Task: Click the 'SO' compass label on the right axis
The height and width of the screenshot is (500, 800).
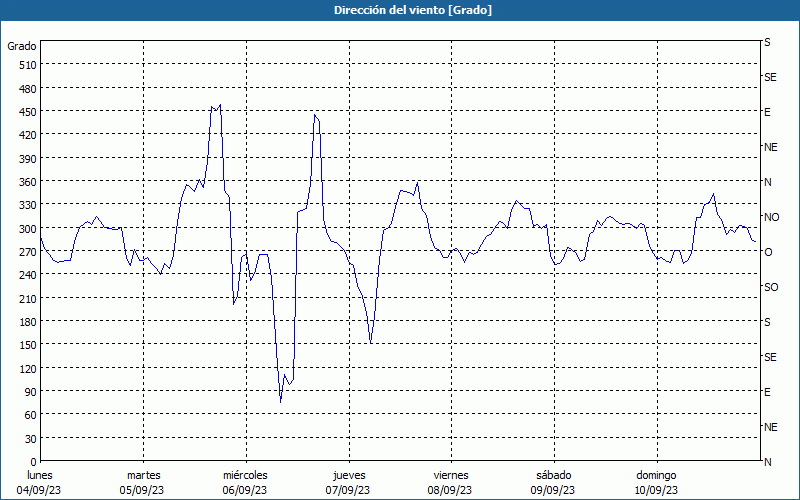Action: [771, 287]
